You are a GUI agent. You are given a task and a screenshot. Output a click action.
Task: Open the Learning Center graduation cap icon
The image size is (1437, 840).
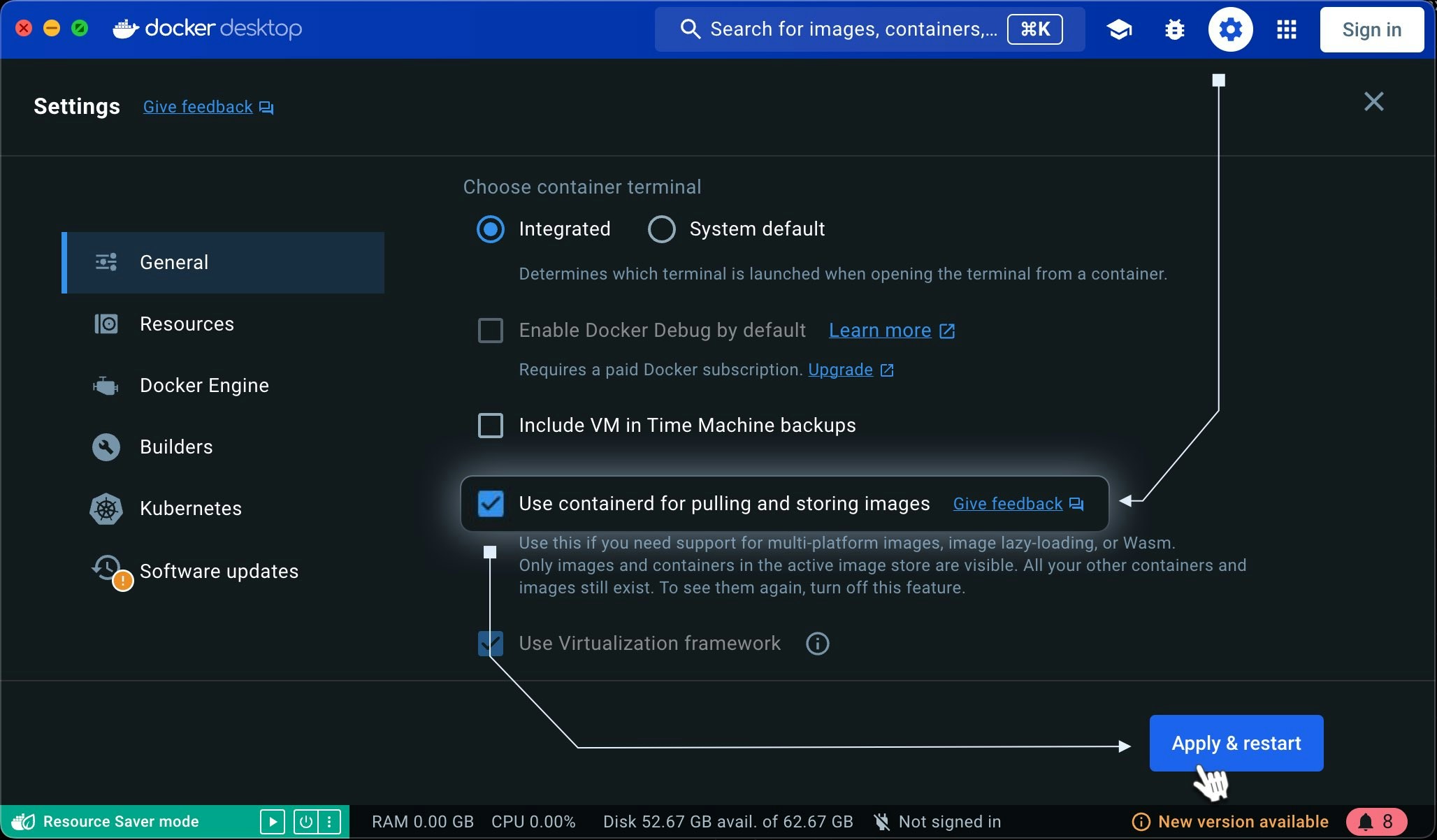point(1119,29)
